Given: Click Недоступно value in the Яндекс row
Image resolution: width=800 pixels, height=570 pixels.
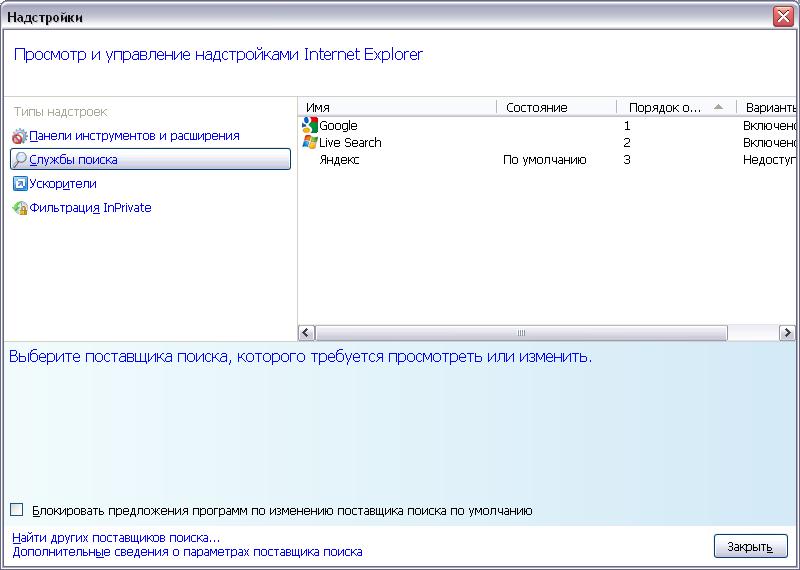Looking at the screenshot, I should pyautogui.click(x=769, y=160).
